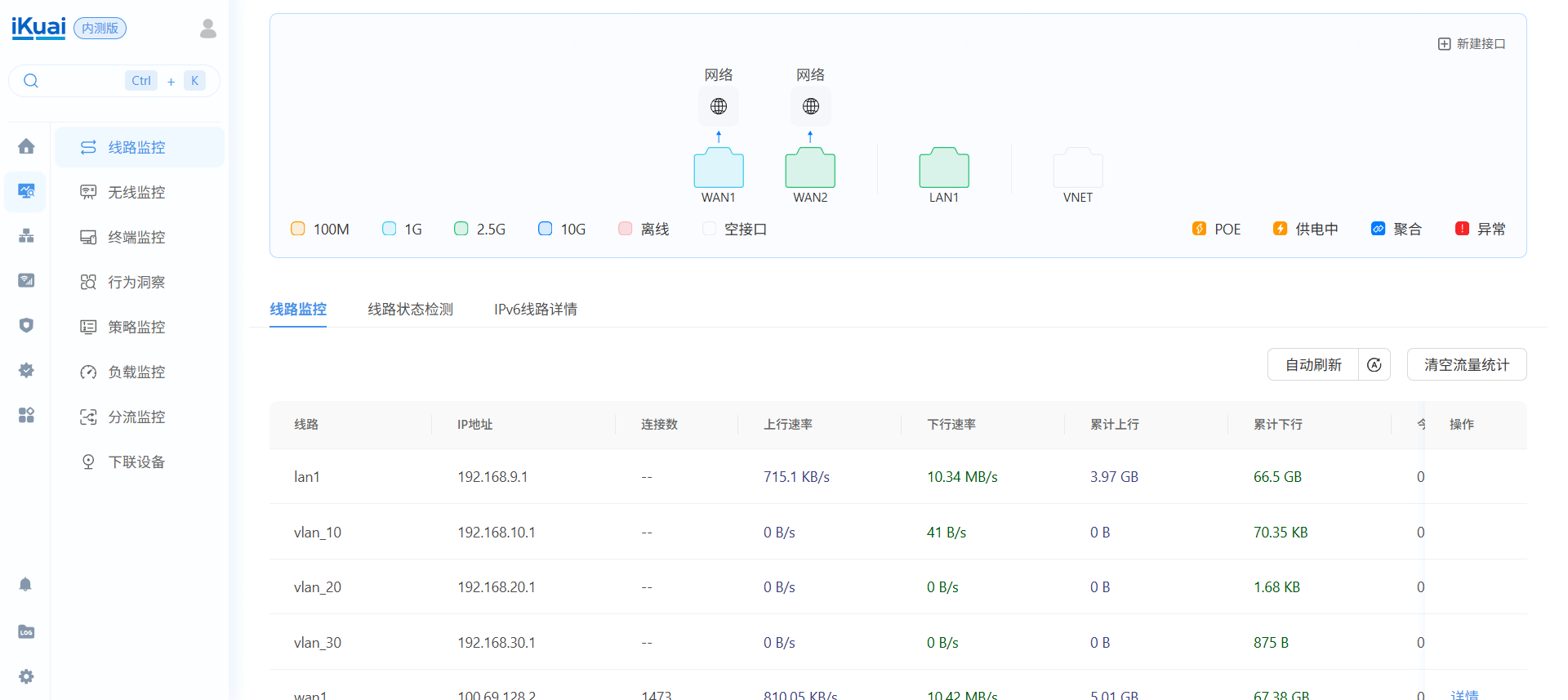The height and width of the screenshot is (700, 1568).
Task: Click the 2.5G green legend swatch
Action: coord(461,229)
